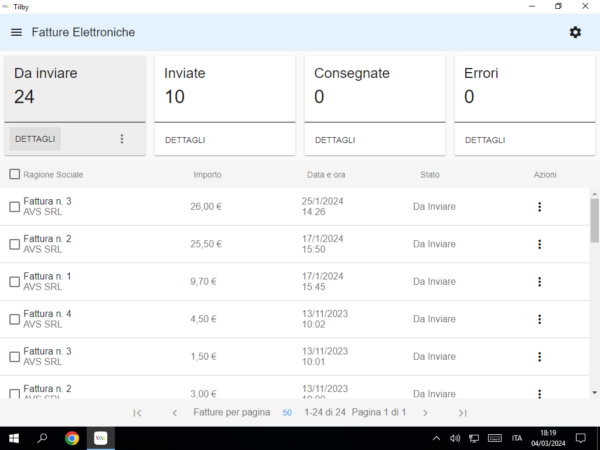Open the settings gear icon
This screenshot has width=600, height=450.
click(x=575, y=32)
